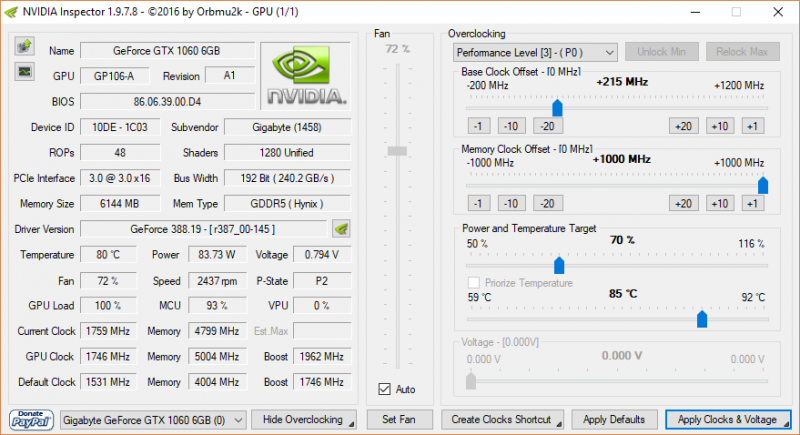This screenshot has height=435, width=800.
Task: Click the 85 °C temperature target slider handle
Action: point(702,319)
